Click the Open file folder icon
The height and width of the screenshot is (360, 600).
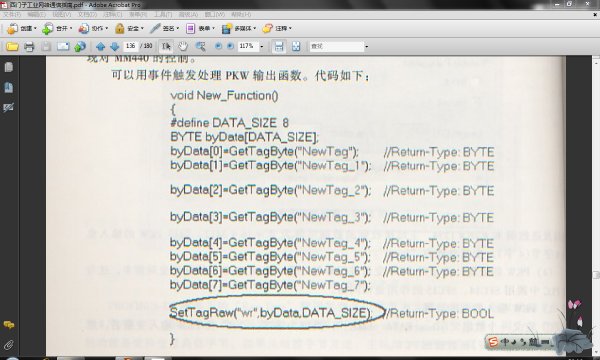click(12, 47)
